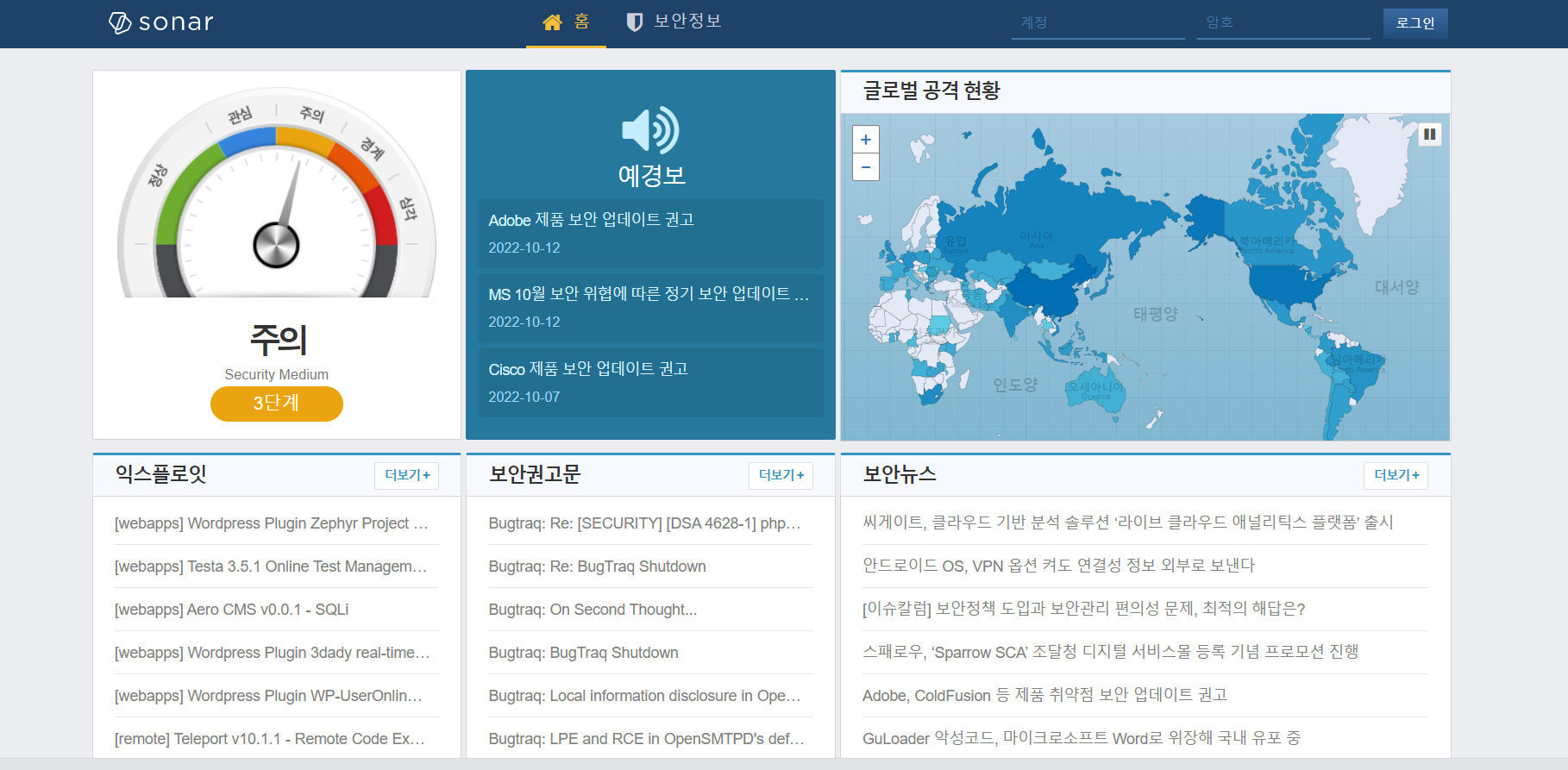The image size is (1568, 770).
Task: Open Aero CMS v0.0.1 SQLi exploit
Action: pyautogui.click(x=232, y=610)
